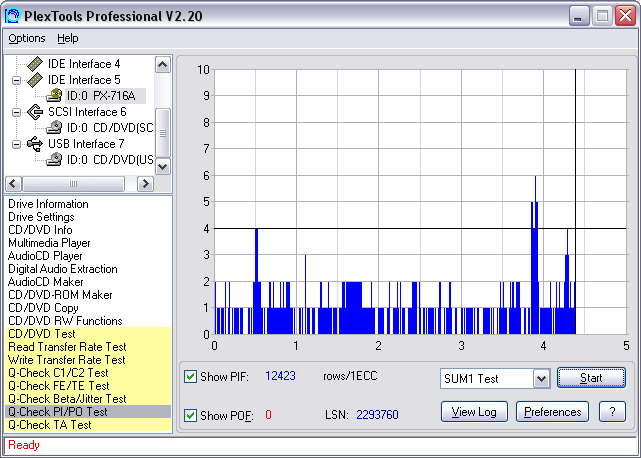641x458 pixels.
Task: Open Drive Information
Action: tap(48, 204)
